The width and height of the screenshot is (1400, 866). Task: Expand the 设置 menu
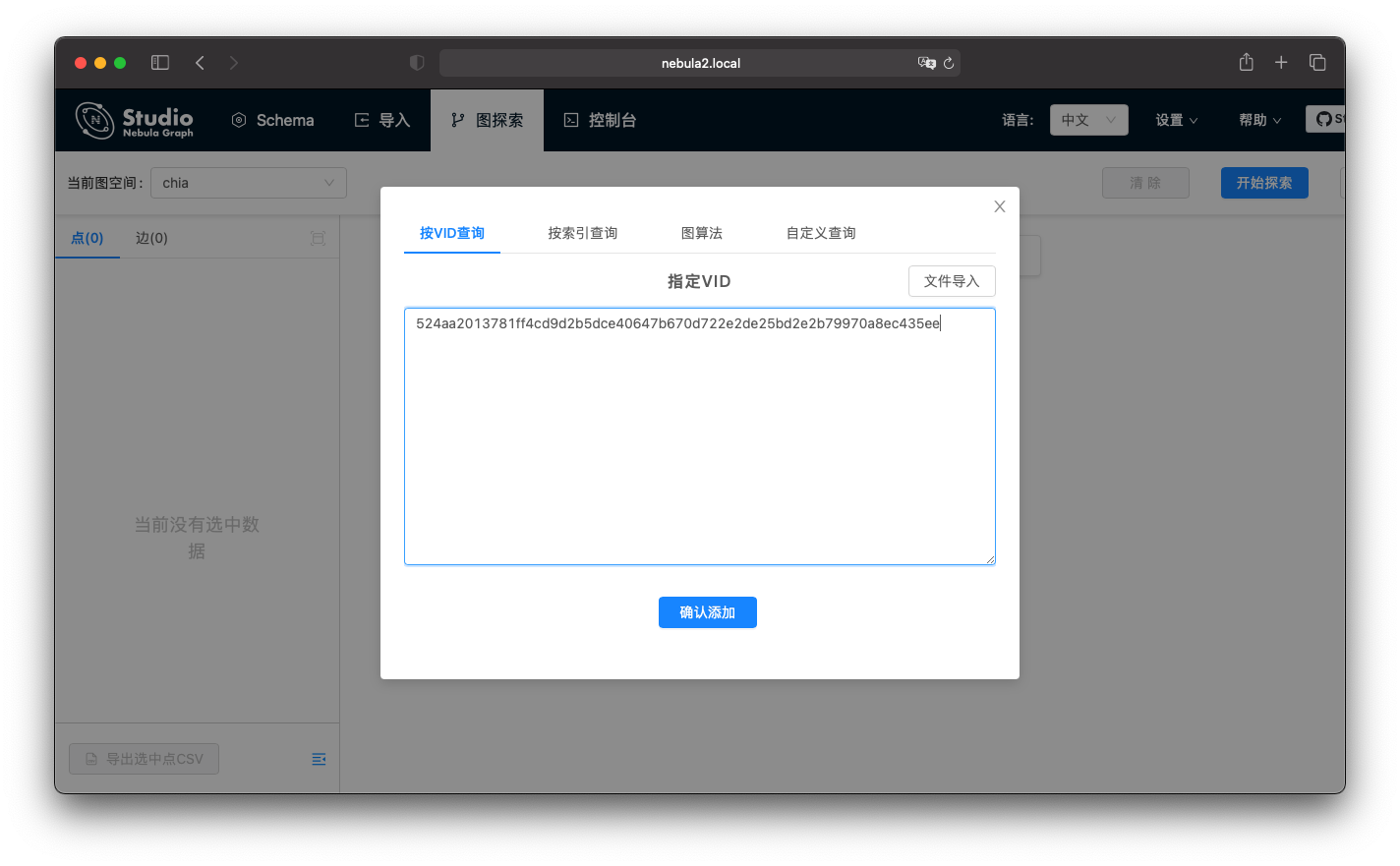point(1177,120)
